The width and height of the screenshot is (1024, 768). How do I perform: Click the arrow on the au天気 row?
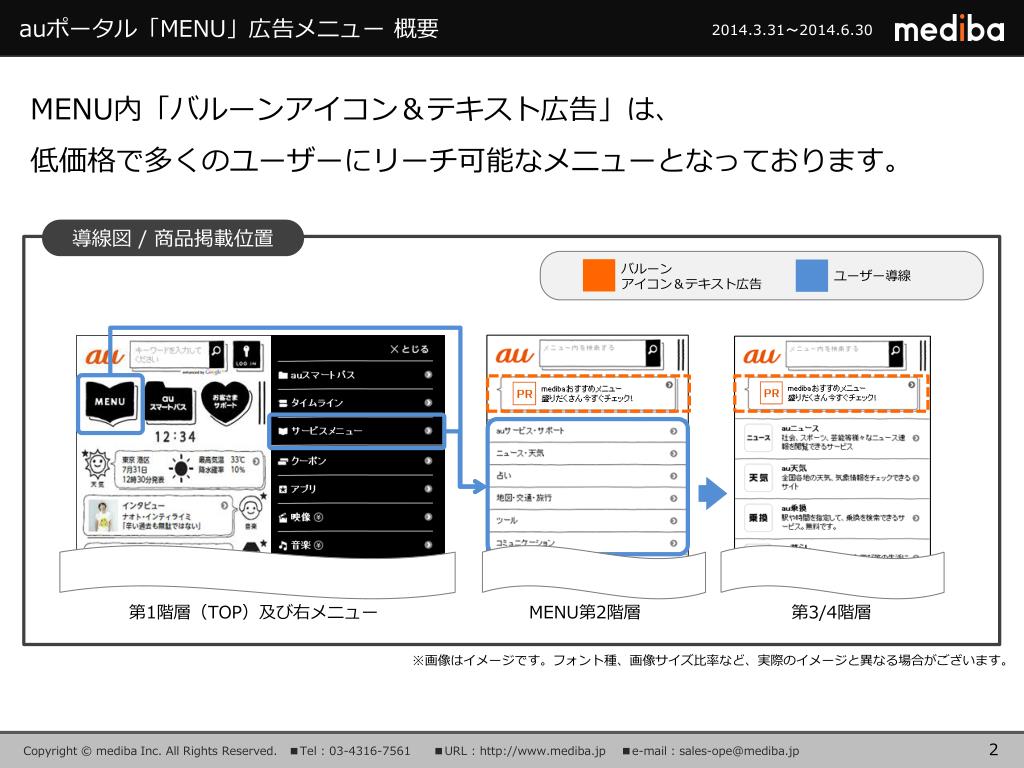[x=916, y=478]
